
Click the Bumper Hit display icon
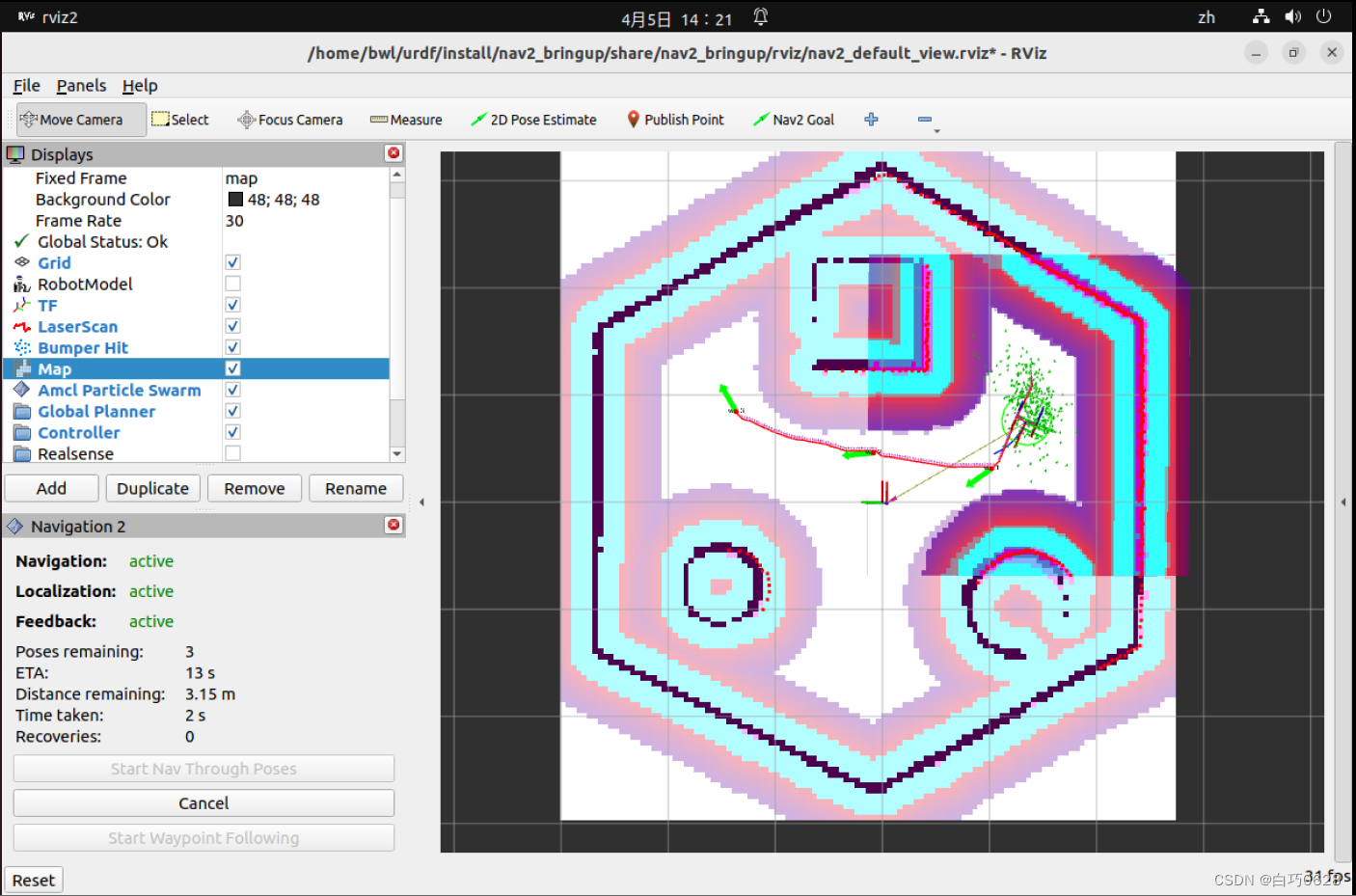[22, 347]
